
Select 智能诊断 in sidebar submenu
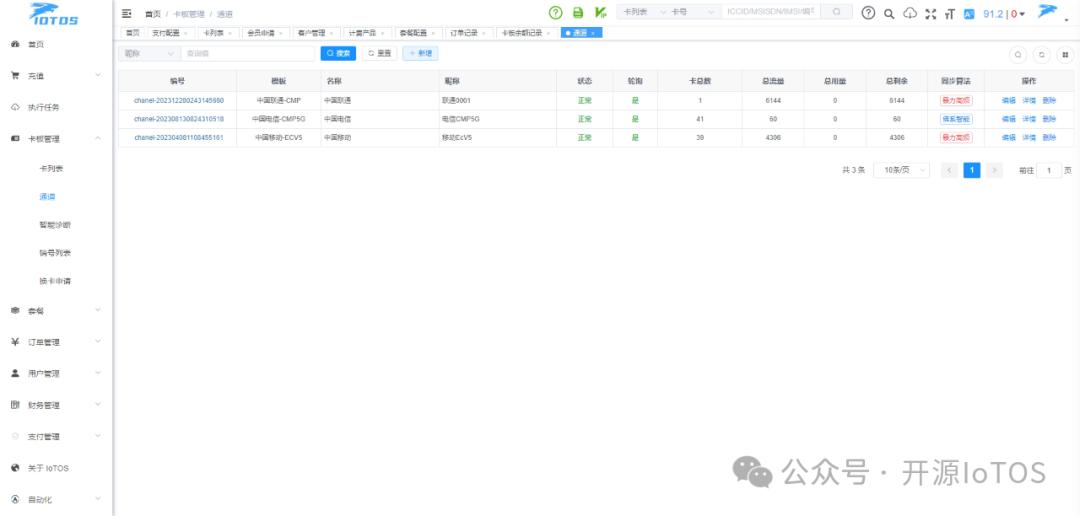pyautogui.click(x=55, y=225)
